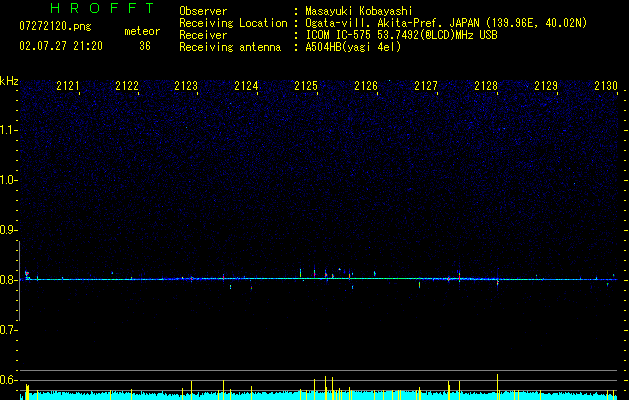629x400 pixels.
Task: Click the gray vertical frequency range bar
Action: pyautogui.click(x=20, y=281)
